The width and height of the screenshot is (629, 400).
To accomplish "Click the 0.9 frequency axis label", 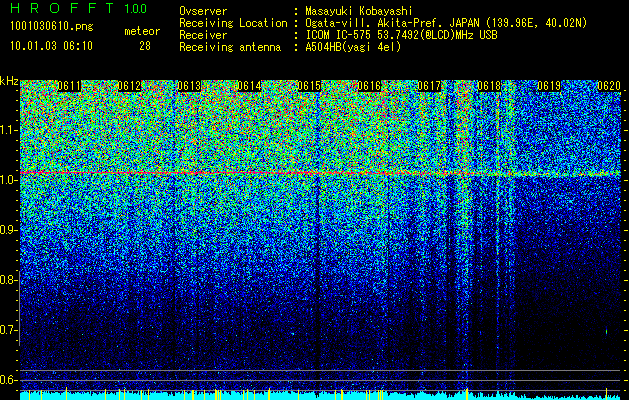I will pyautogui.click(x=7, y=230).
